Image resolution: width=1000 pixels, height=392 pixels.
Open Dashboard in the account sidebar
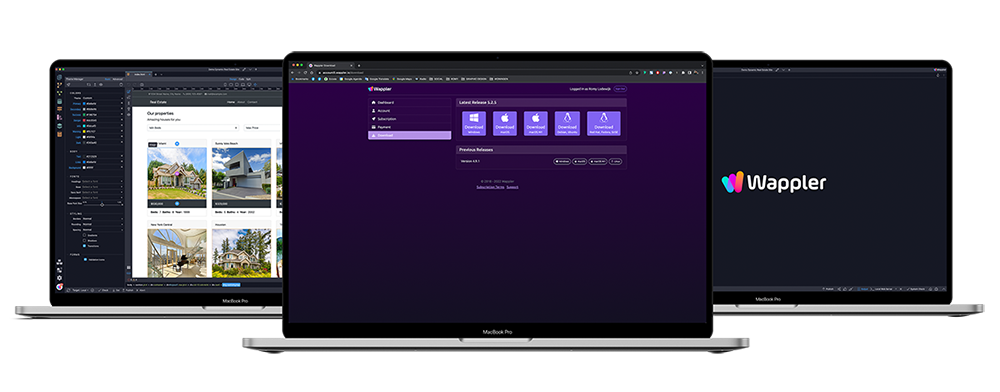coord(409,103)
